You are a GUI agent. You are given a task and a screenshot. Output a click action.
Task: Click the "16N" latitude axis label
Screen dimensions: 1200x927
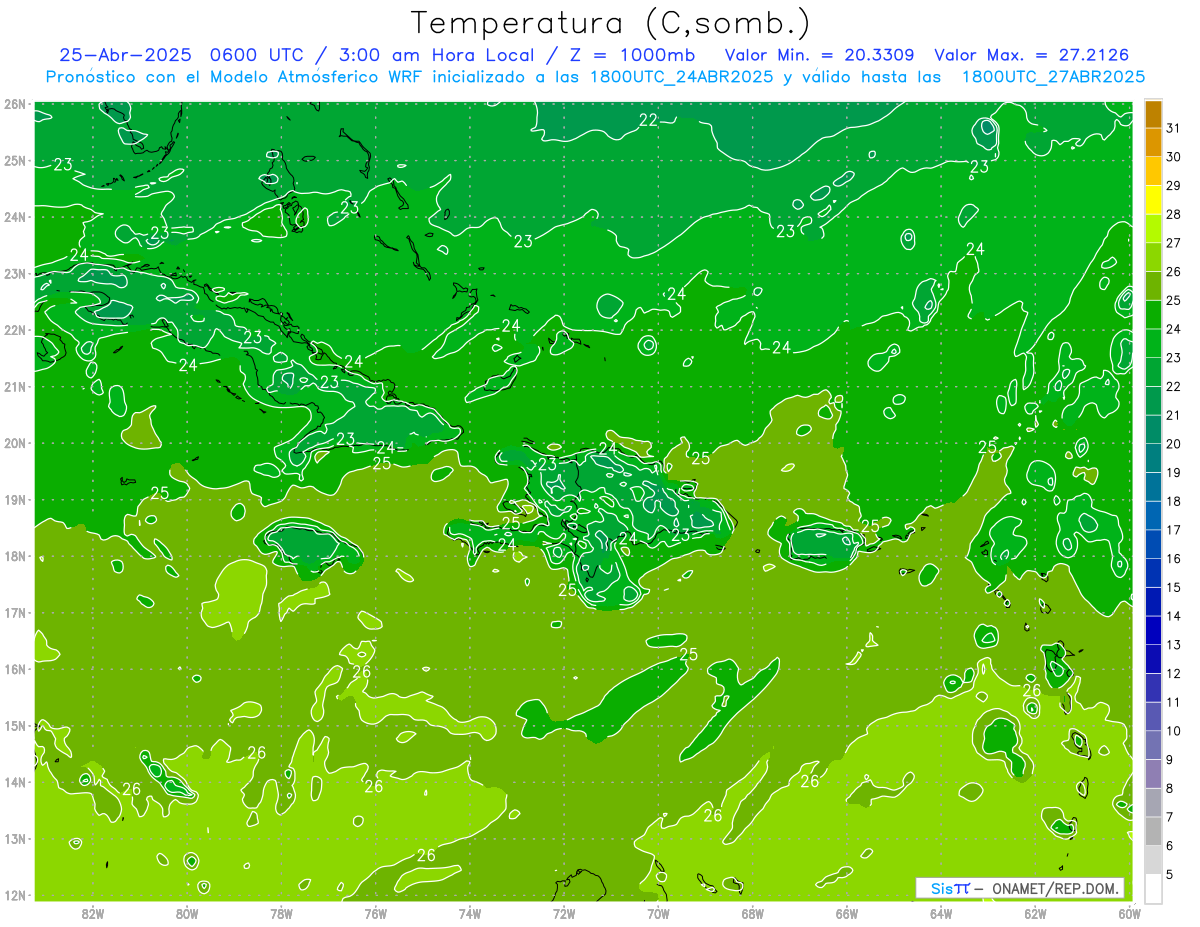click(x=15, y=669)
